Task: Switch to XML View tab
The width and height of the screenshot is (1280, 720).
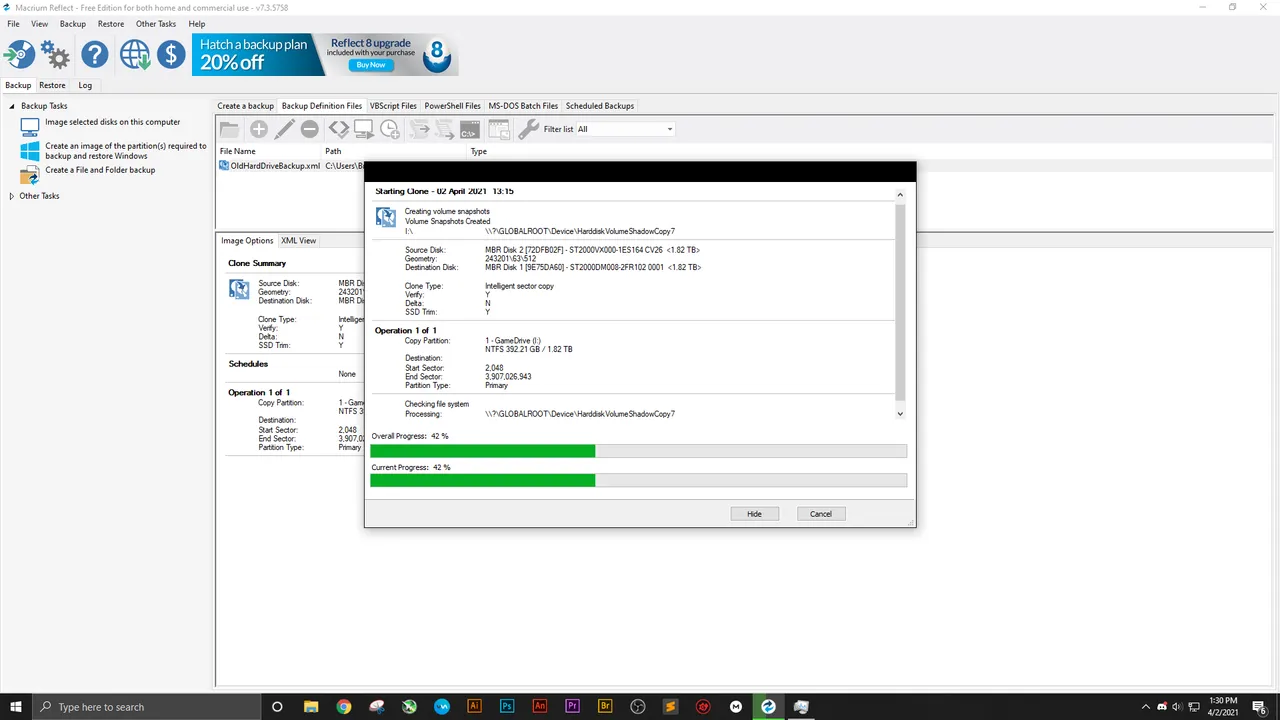Action: 298,240
